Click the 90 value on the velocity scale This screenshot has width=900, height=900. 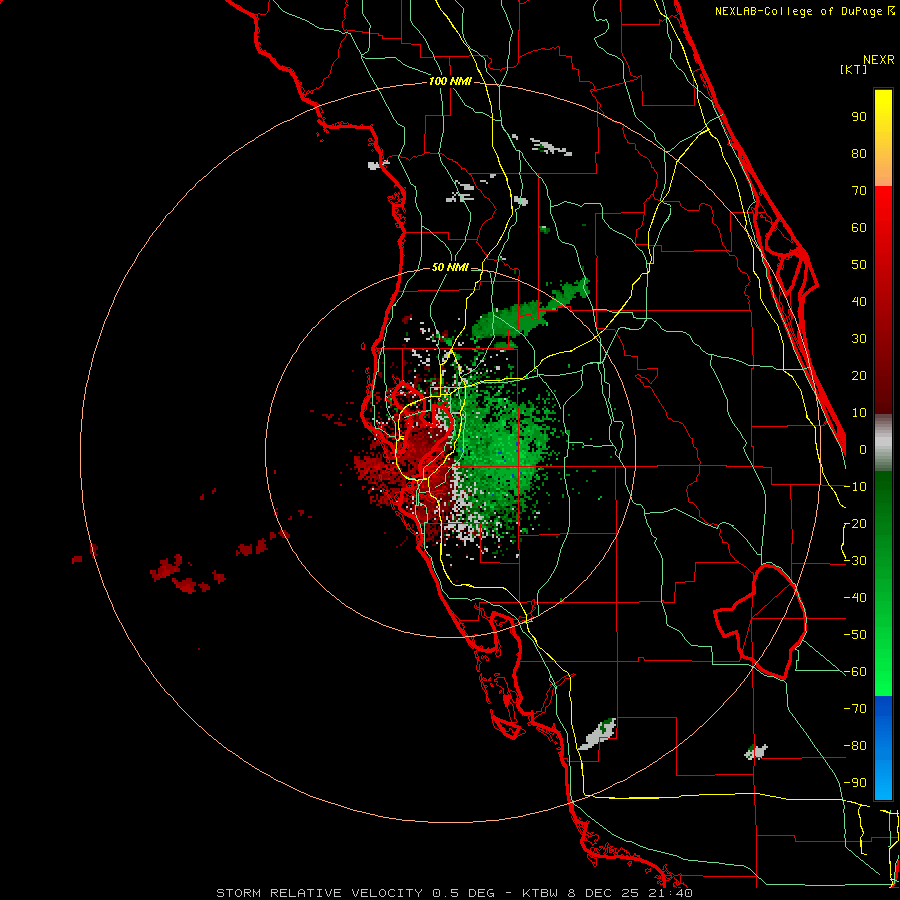click(859, 117)
